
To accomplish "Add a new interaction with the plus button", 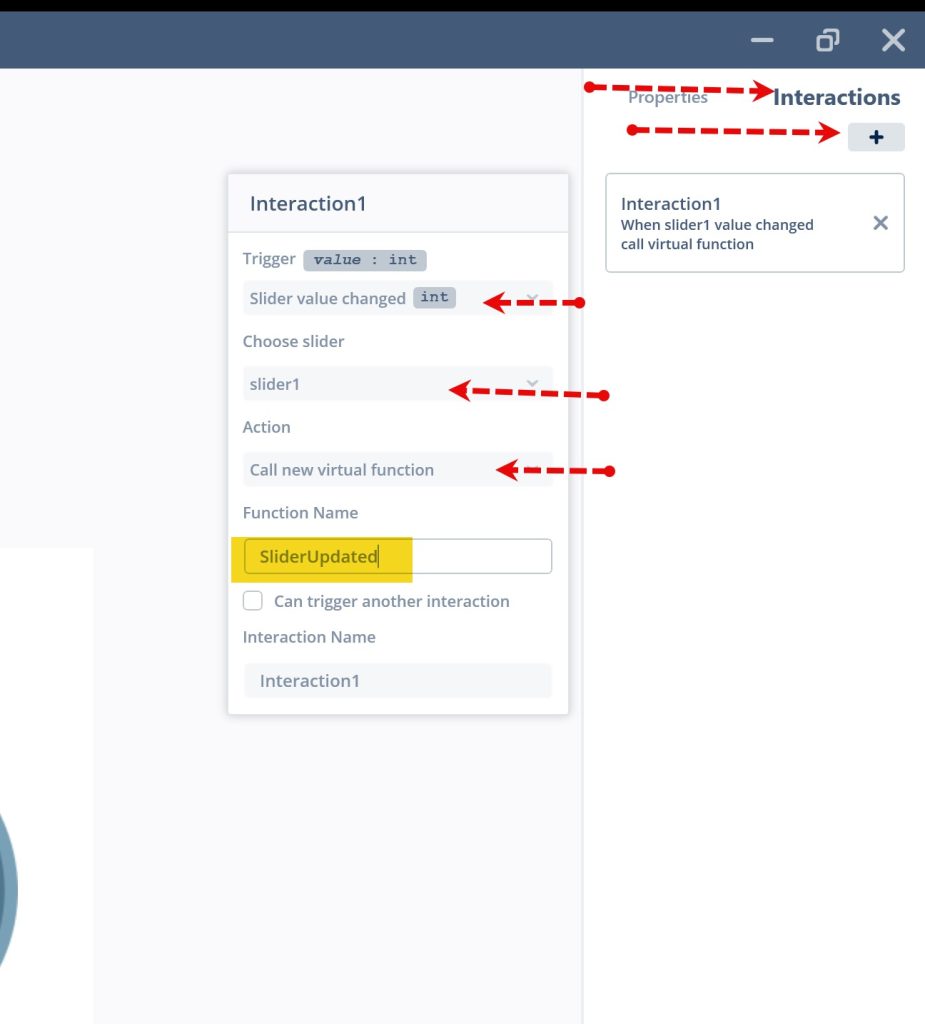I will (876, 138).
